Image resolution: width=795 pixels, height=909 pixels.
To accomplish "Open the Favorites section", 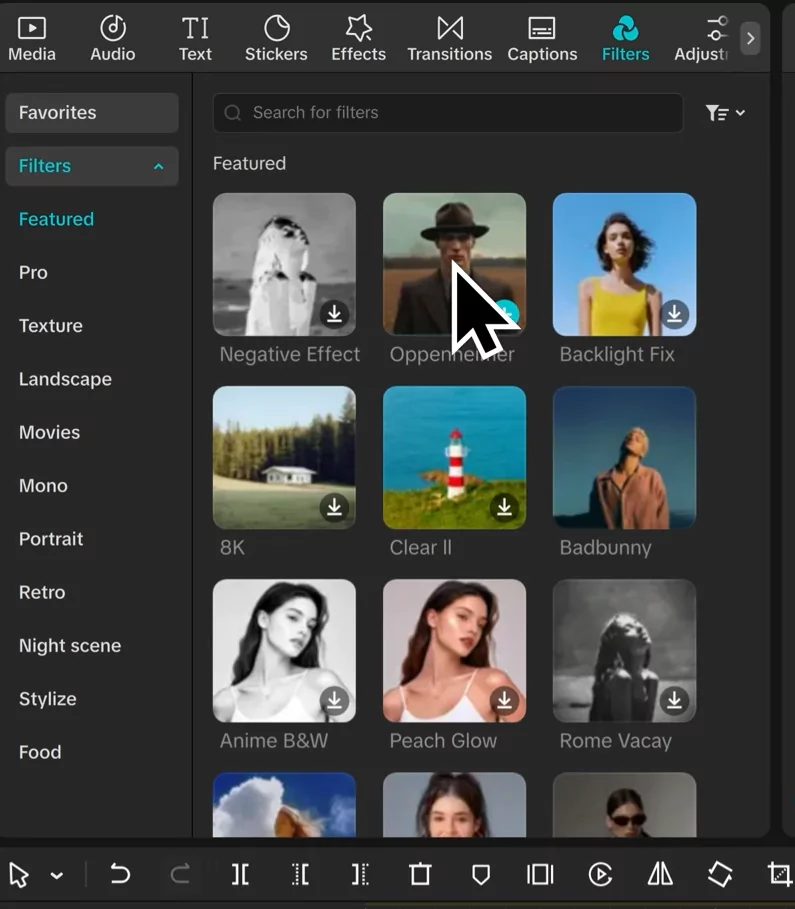I will tap(92, 112).
